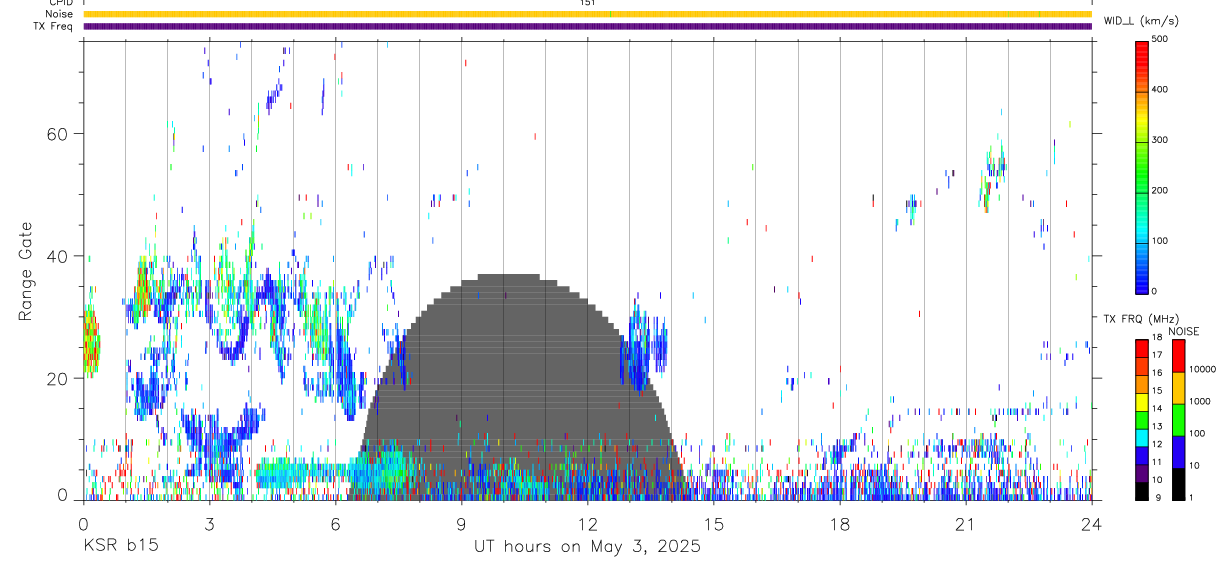The image size is (1228, 567).
Task: Click the 400 label on width colorbar
Action: point(1159,89)
